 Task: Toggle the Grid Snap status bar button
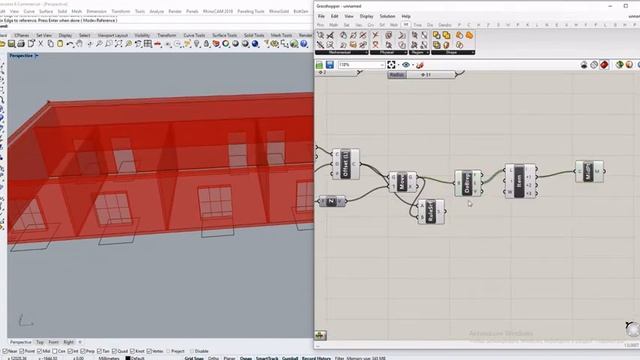point(194,358)
